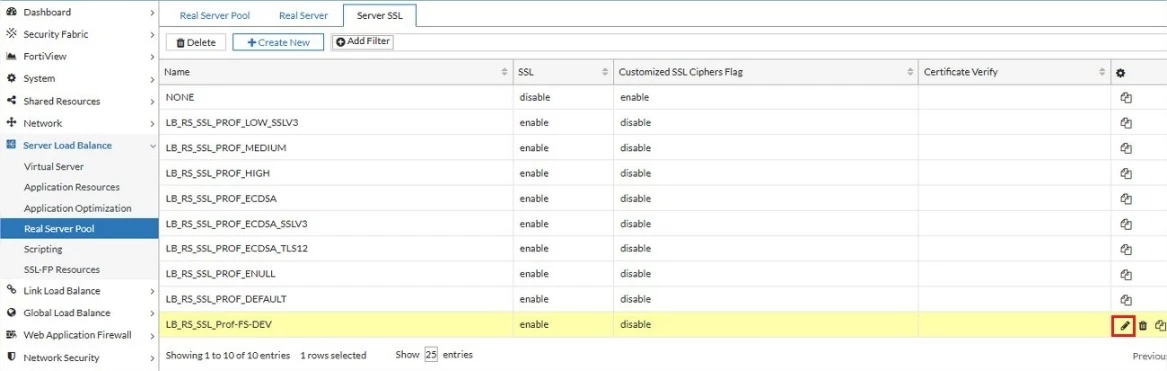
Task: Click the Network cross-arrows icon
Action: [x=11, y=123]
